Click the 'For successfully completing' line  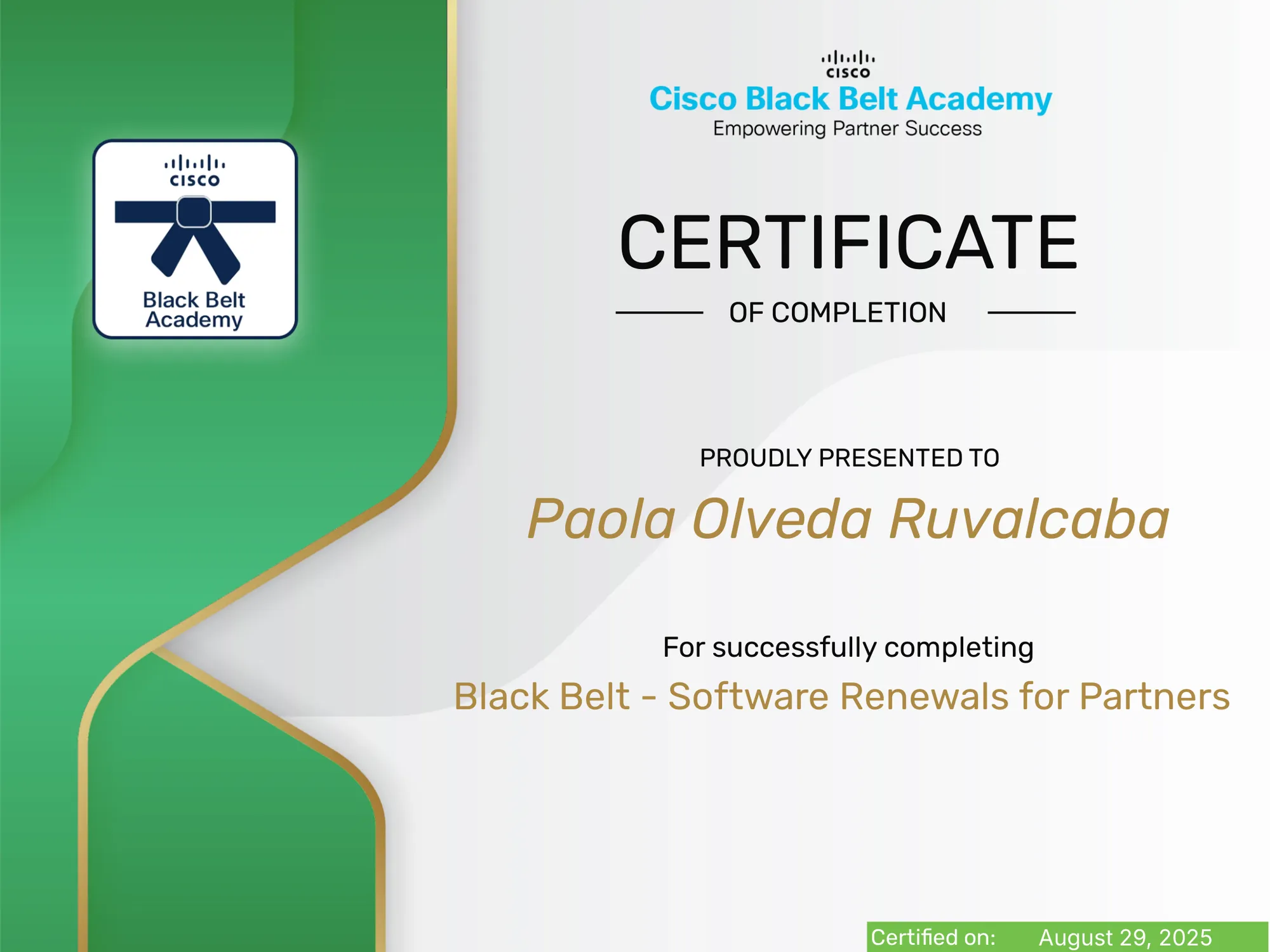(848, 648)
